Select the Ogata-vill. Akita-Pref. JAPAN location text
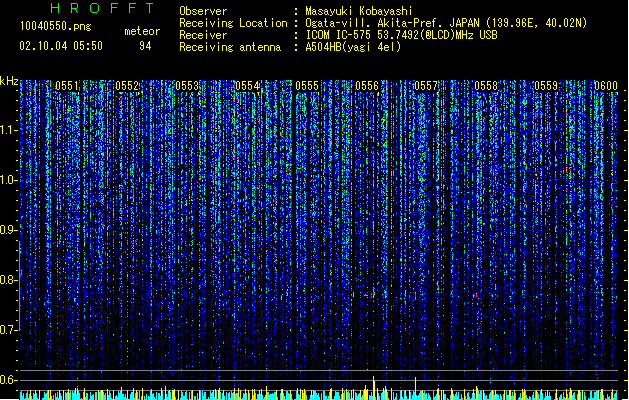 [446, 23]
